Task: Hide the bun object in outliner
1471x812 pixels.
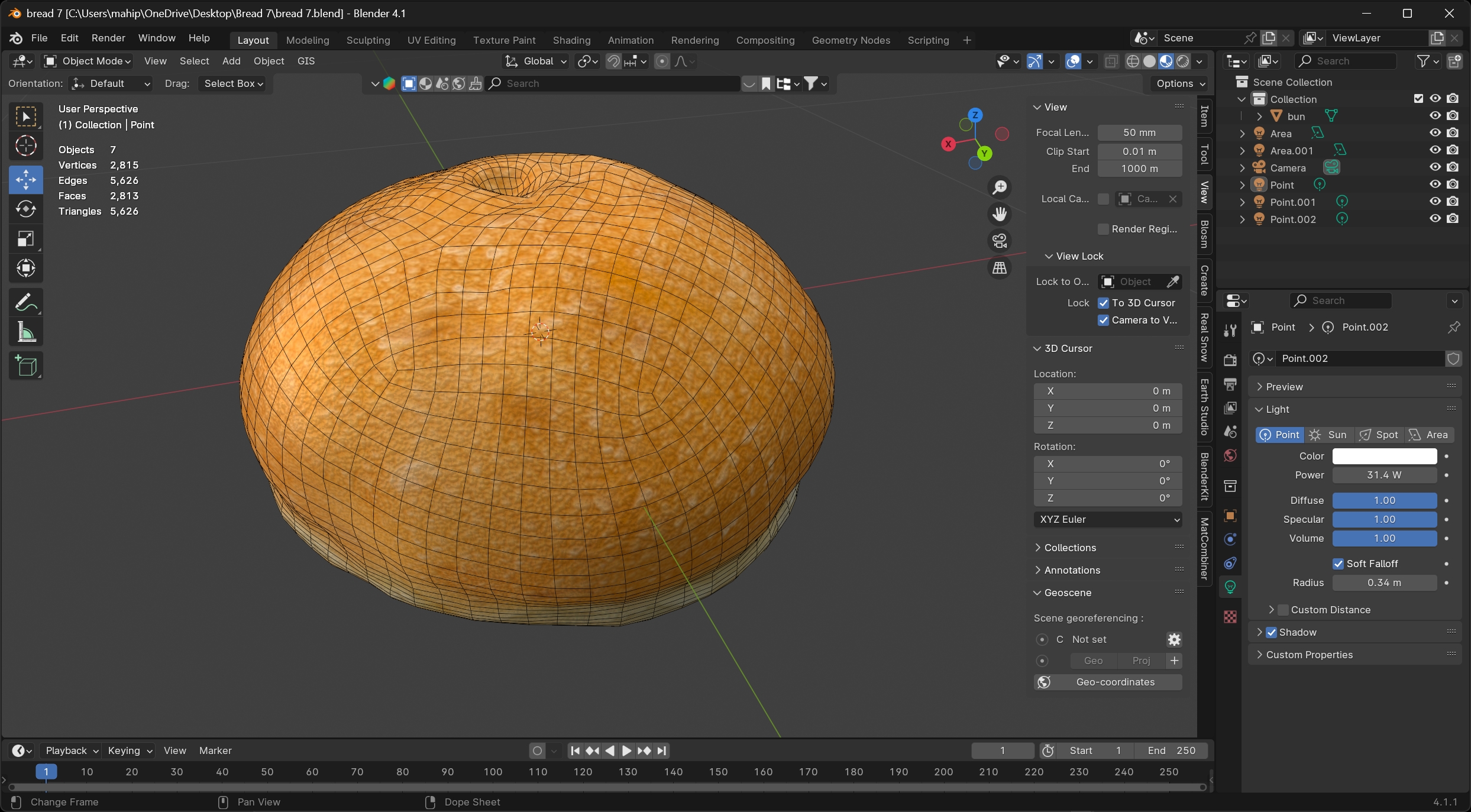Action: [1435, 116]
